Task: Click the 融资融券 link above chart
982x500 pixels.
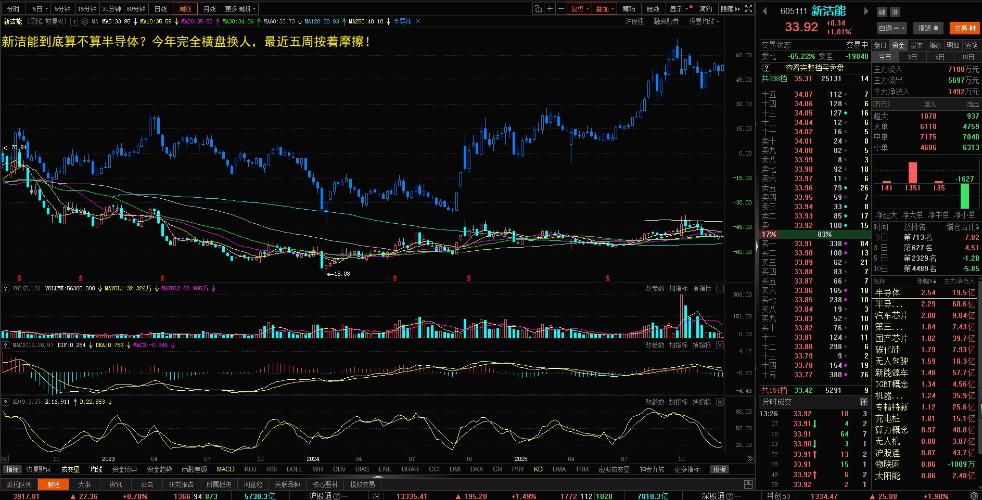Action: click(x=666, y=21)
